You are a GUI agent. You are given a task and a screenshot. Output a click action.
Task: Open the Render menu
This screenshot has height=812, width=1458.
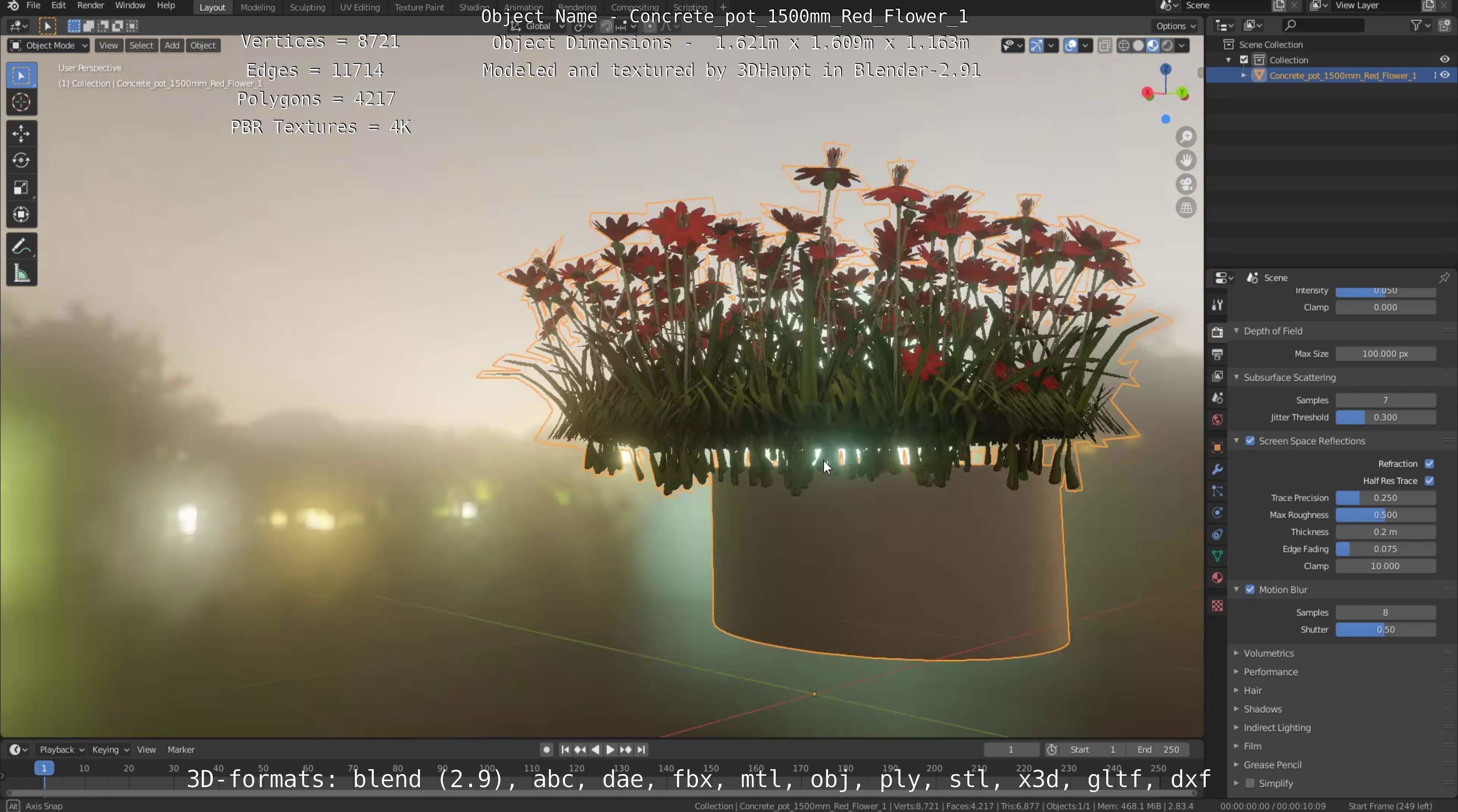[90, 6]
